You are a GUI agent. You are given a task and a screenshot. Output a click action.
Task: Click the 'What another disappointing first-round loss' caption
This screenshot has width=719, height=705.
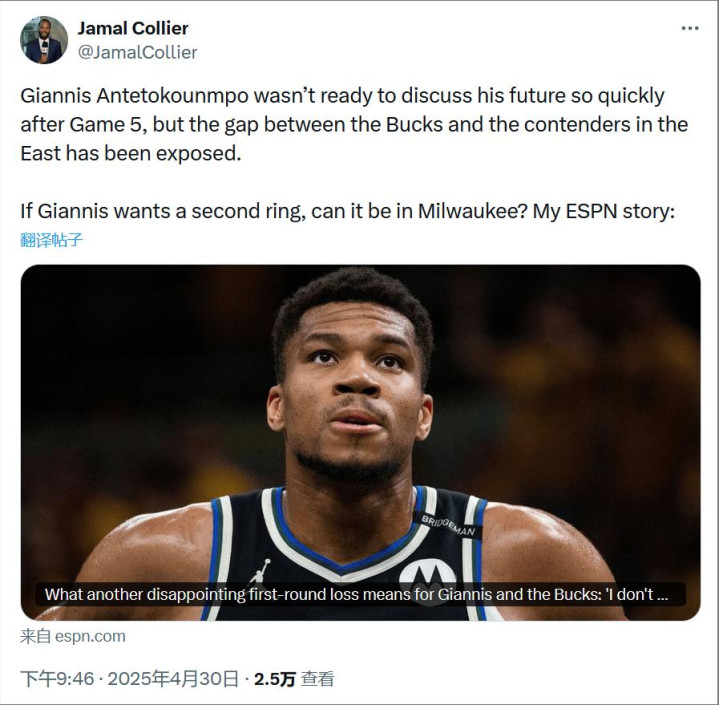(356, 594)
